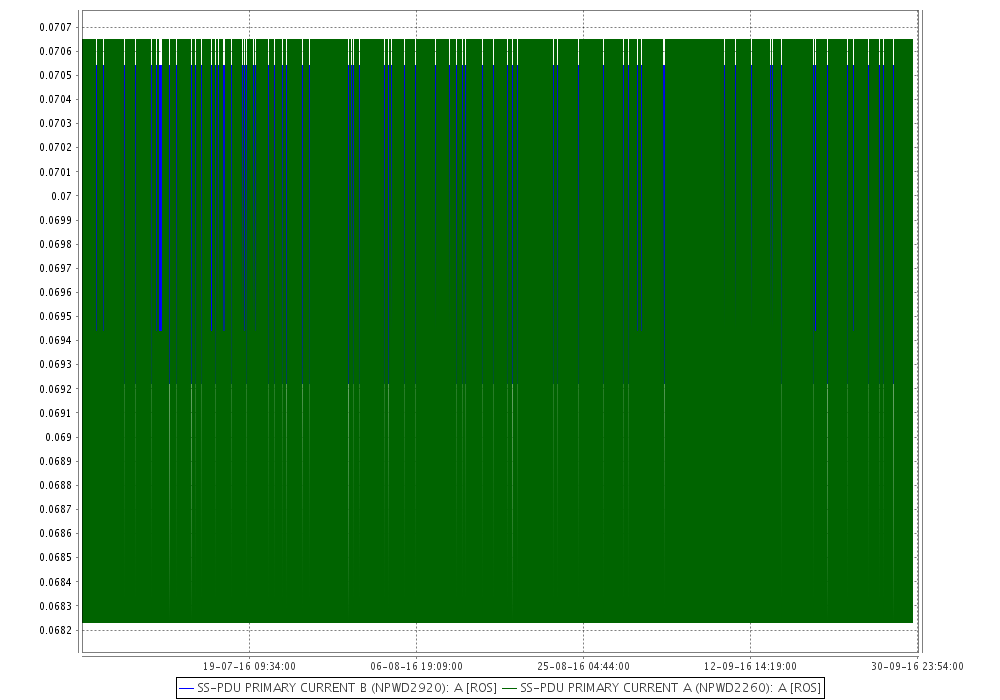Screen dimensions: 1000x700
Task: Click the 0.0682 y-axis label
Action: pyautogui.click(x=55, y=631)
